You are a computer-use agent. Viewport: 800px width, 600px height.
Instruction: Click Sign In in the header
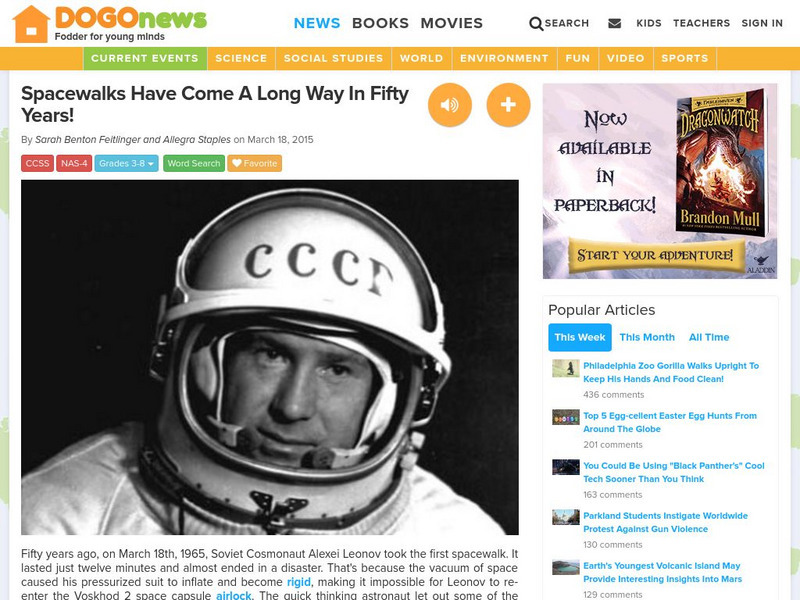tap(762, 23)
